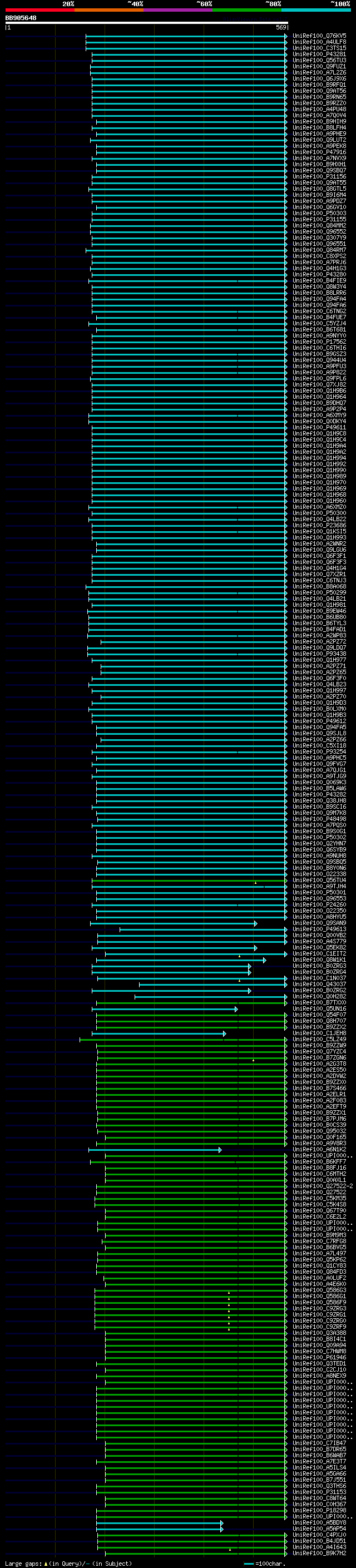Click the purple ~60% identity legend segment
This screenshot has width=356, height=1568.
click(179, 10)
